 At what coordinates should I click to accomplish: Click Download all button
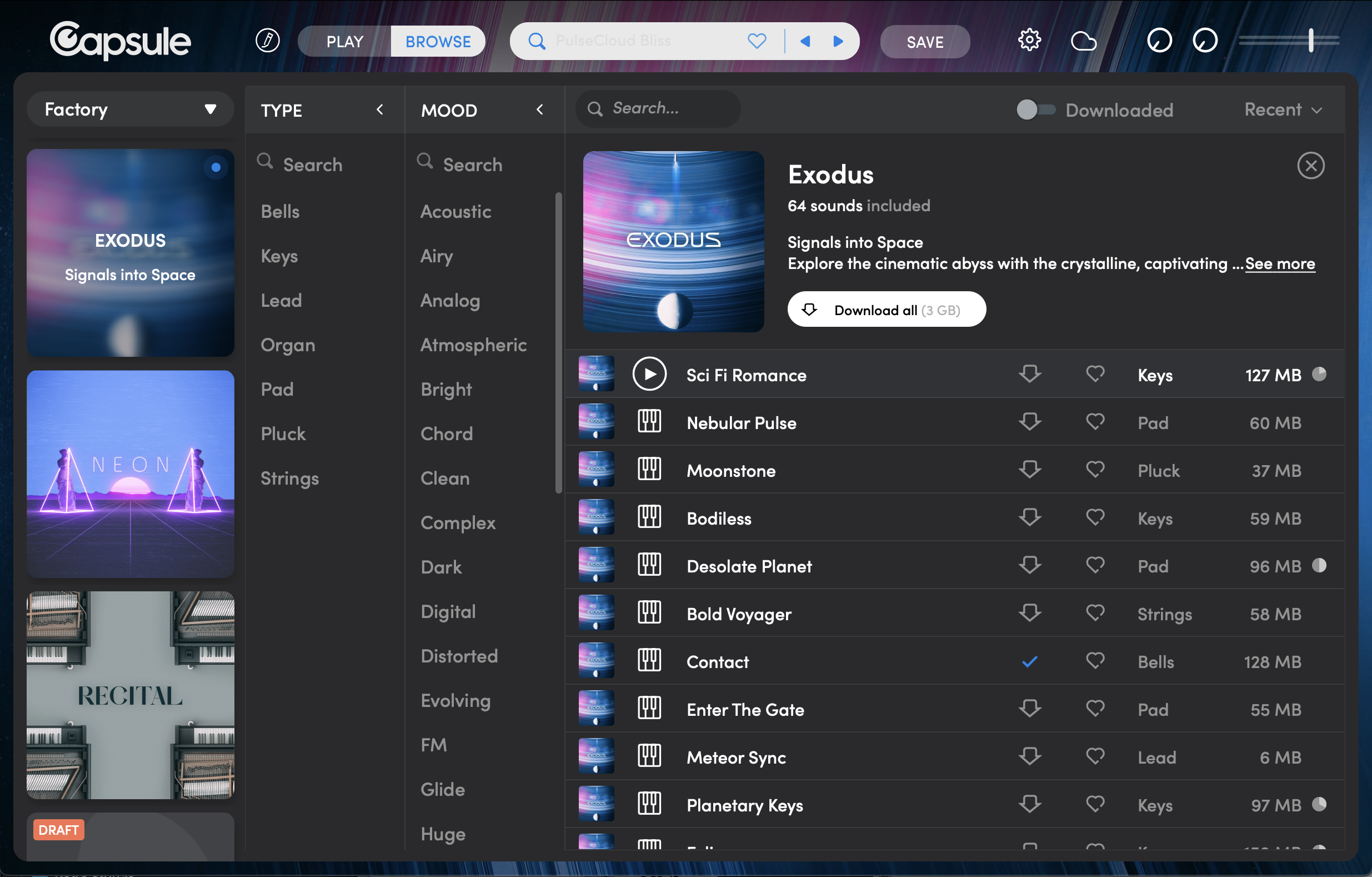coord(886,310)
